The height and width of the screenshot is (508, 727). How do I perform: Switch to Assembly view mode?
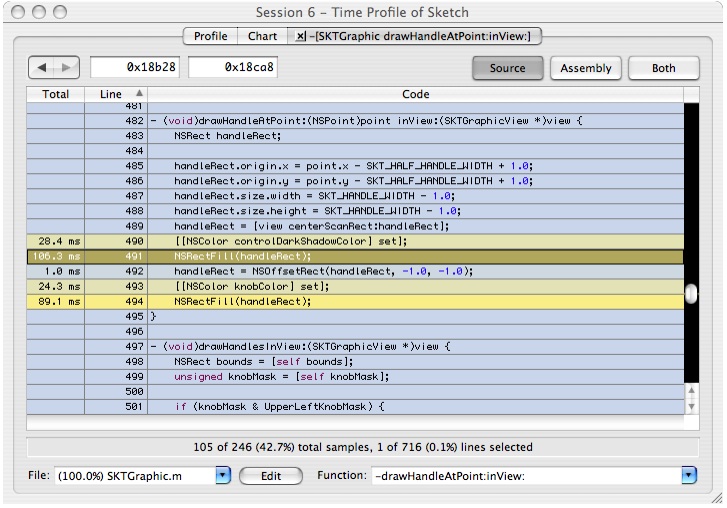pos(586,68)
